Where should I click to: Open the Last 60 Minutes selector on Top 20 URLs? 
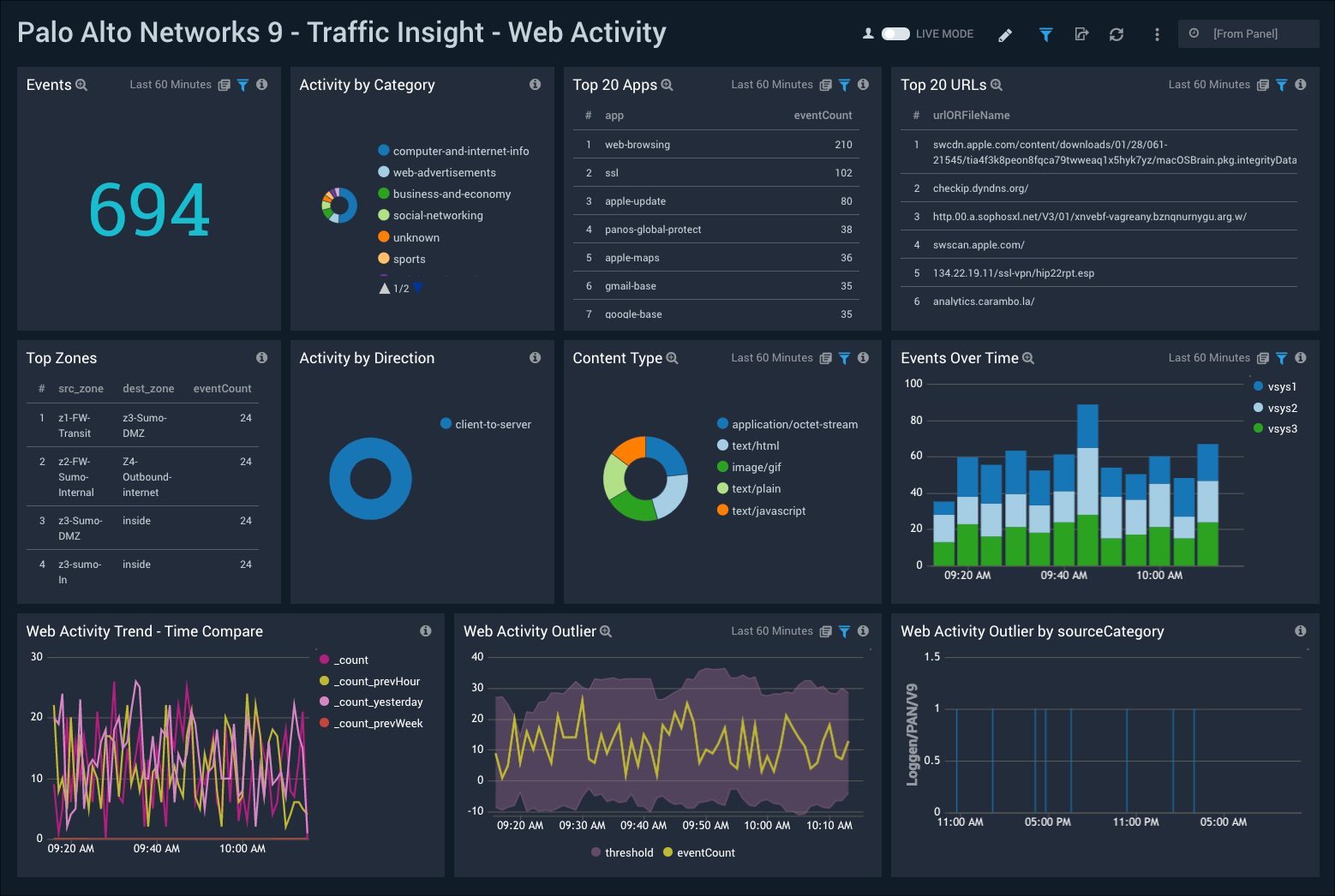point(1209,85)
